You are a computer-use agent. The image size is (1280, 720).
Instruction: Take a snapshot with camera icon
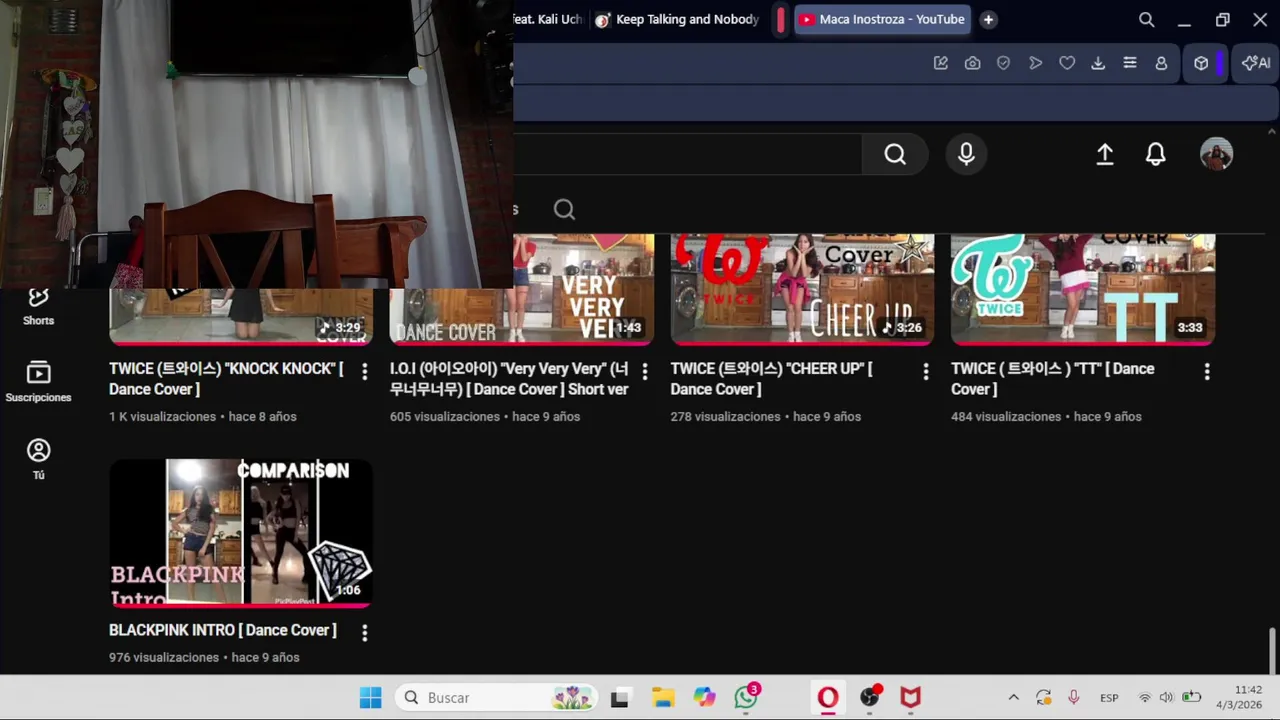pyautogui.click(x=972, y=63)
